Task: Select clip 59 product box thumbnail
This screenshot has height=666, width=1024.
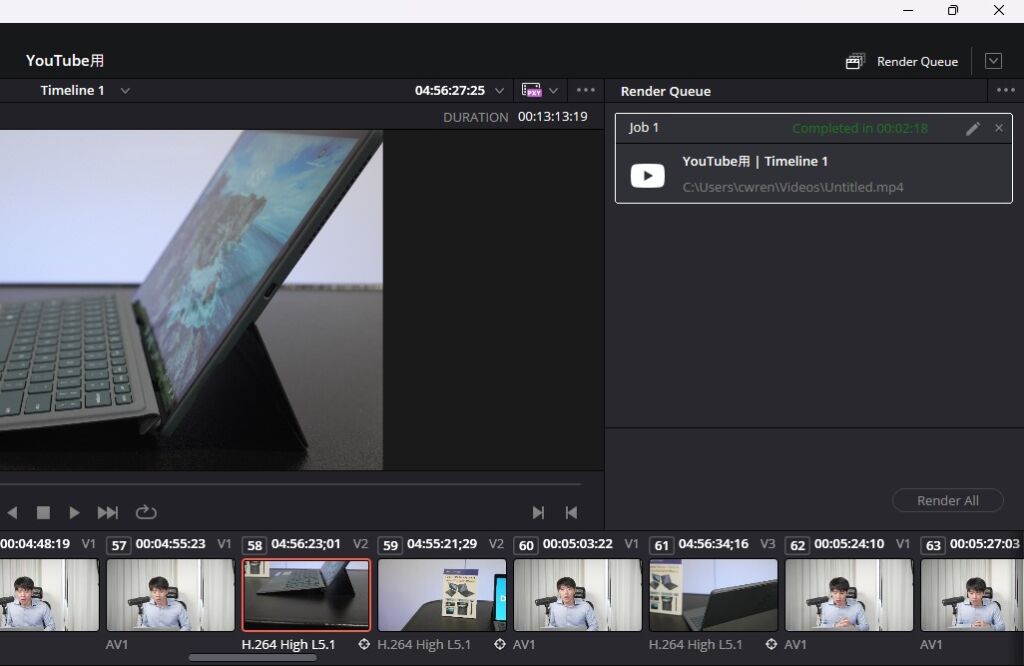Action: [x=442, y=595]
